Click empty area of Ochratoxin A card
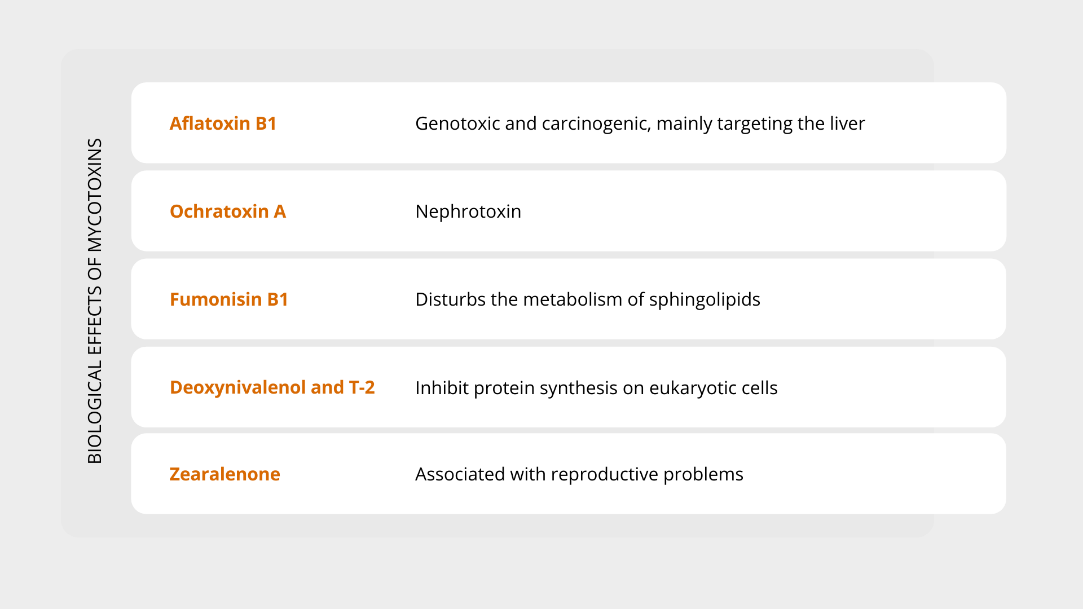This screenshot has width=1083, height=609. coord(760,211)
